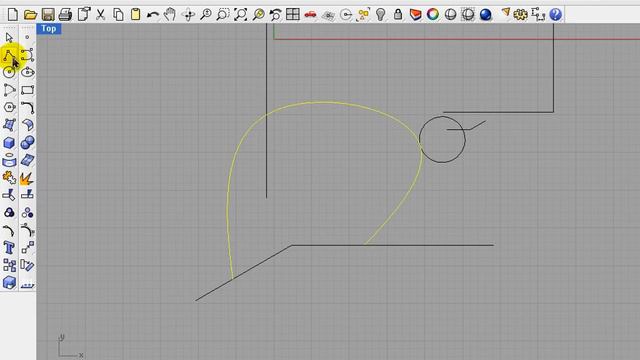Select the pointer tool in the sidebar
This screenshot has width=640, height=360.
pyautogui.click(x=9, y=38)
